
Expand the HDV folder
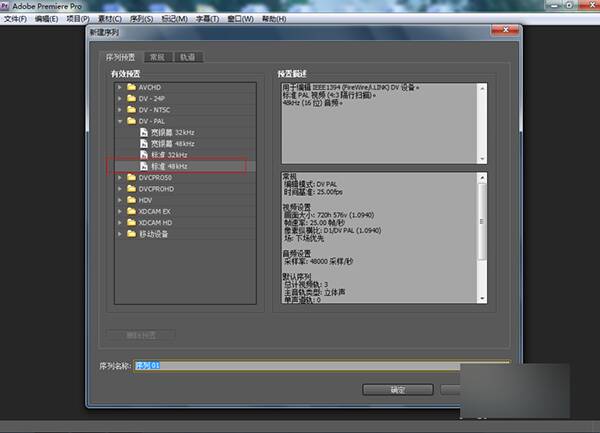120,200
